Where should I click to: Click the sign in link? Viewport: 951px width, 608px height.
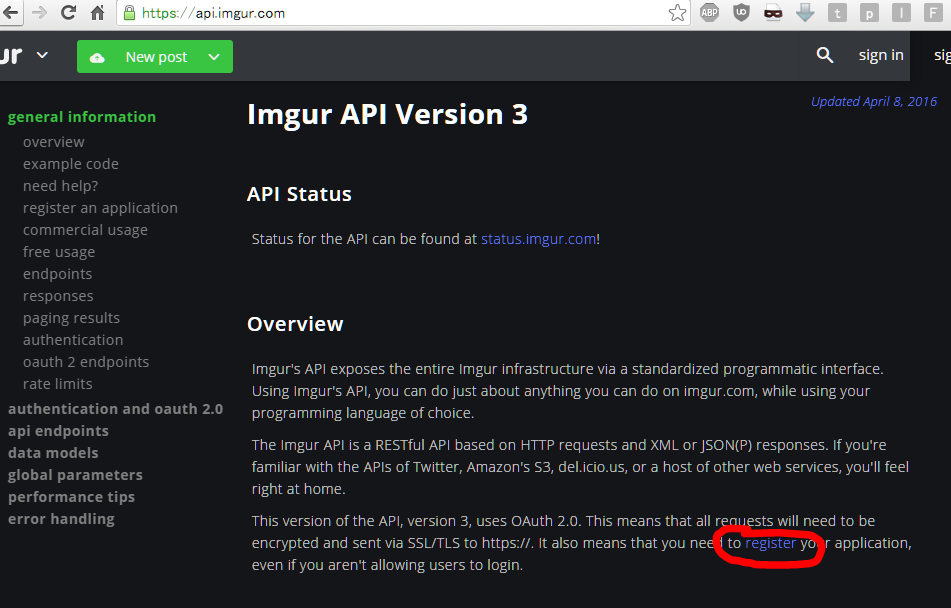coord(881,55)
